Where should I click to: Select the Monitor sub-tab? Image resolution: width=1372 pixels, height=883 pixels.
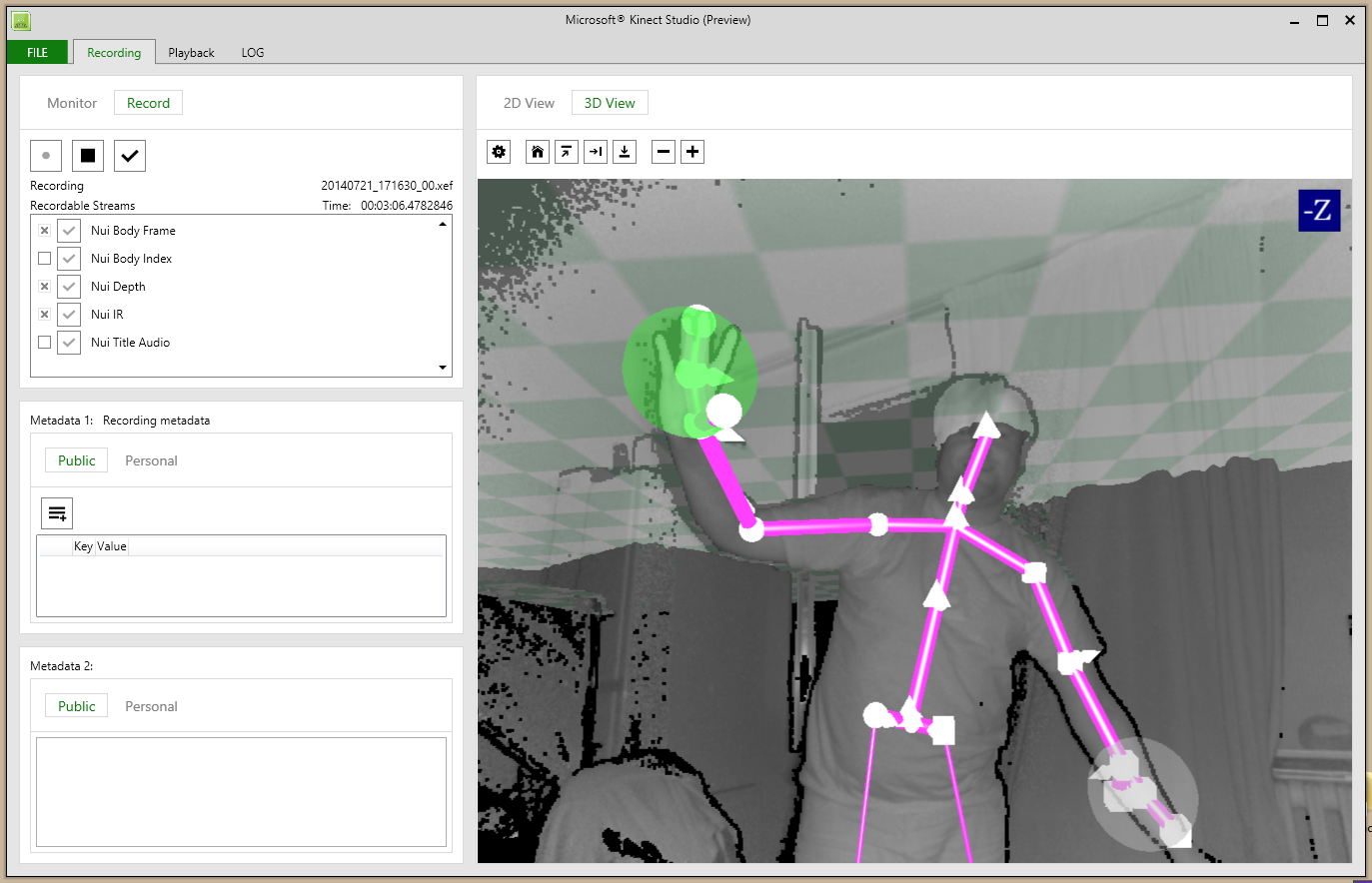(72, 103)
